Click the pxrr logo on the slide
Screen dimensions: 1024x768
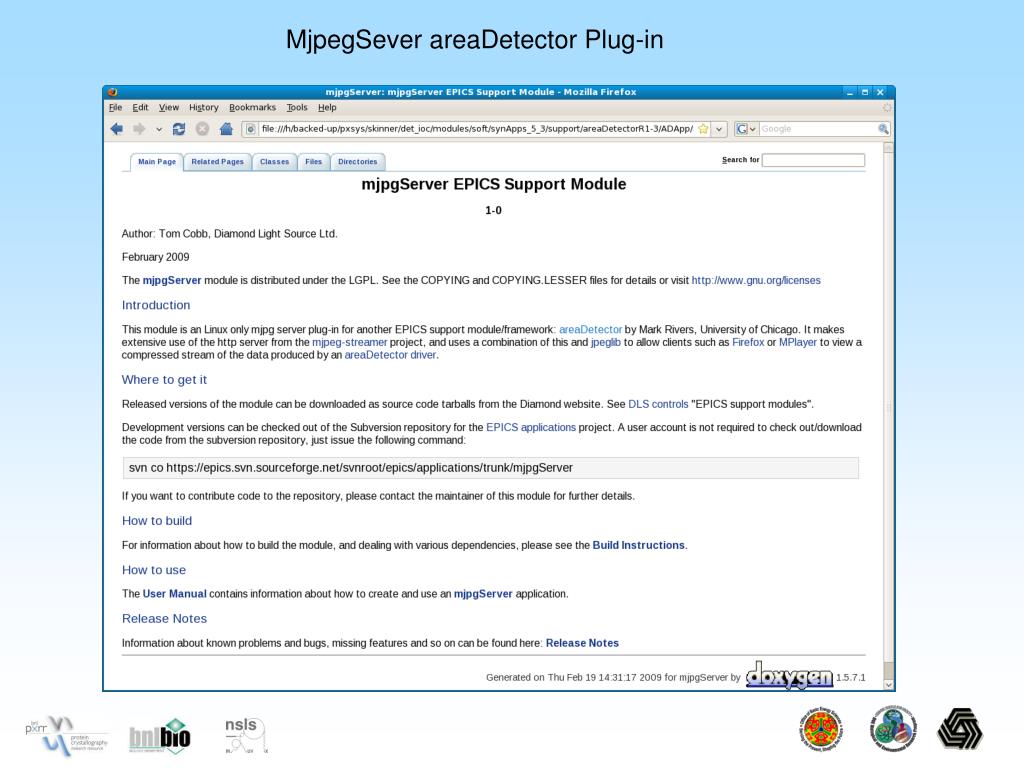click(67, 736)
